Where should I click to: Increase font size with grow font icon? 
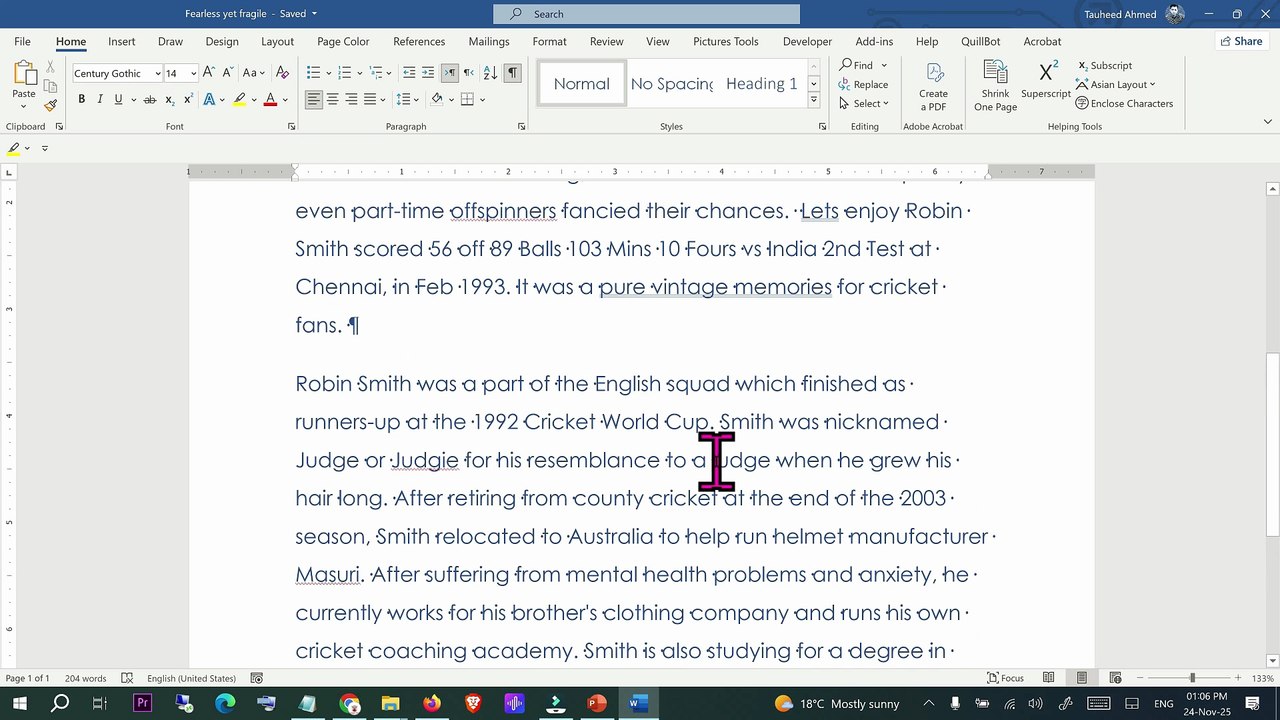[x=208, y=73]
